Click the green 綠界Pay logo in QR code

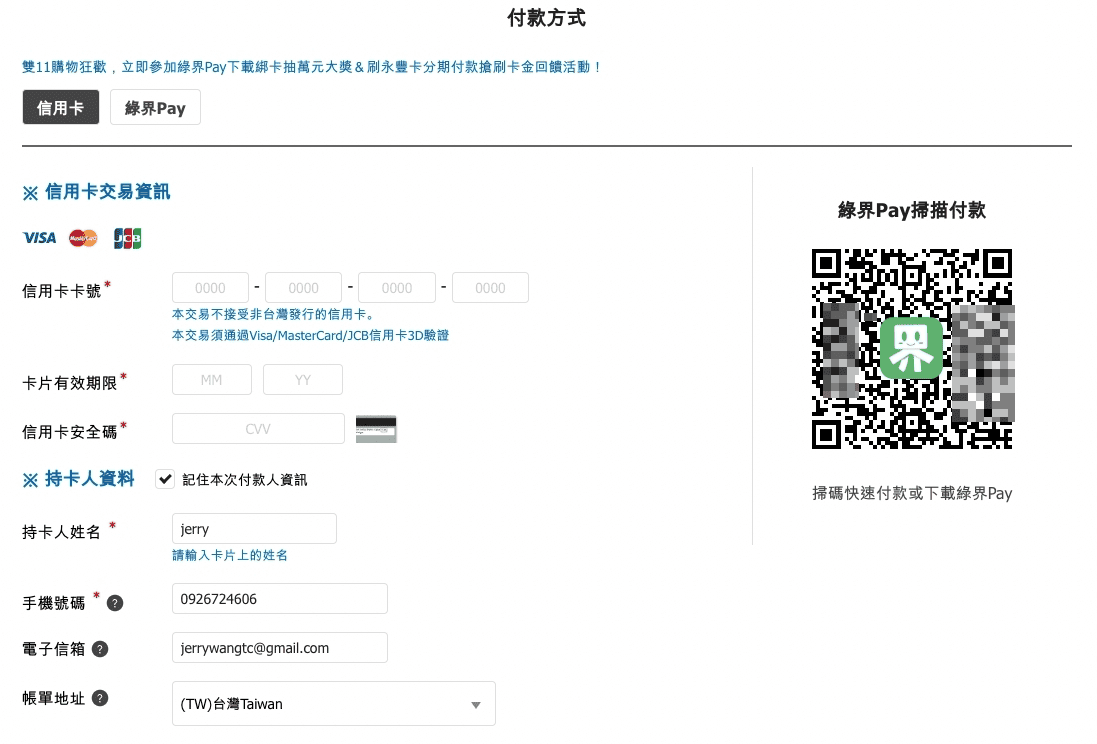[x=911, y=348]
